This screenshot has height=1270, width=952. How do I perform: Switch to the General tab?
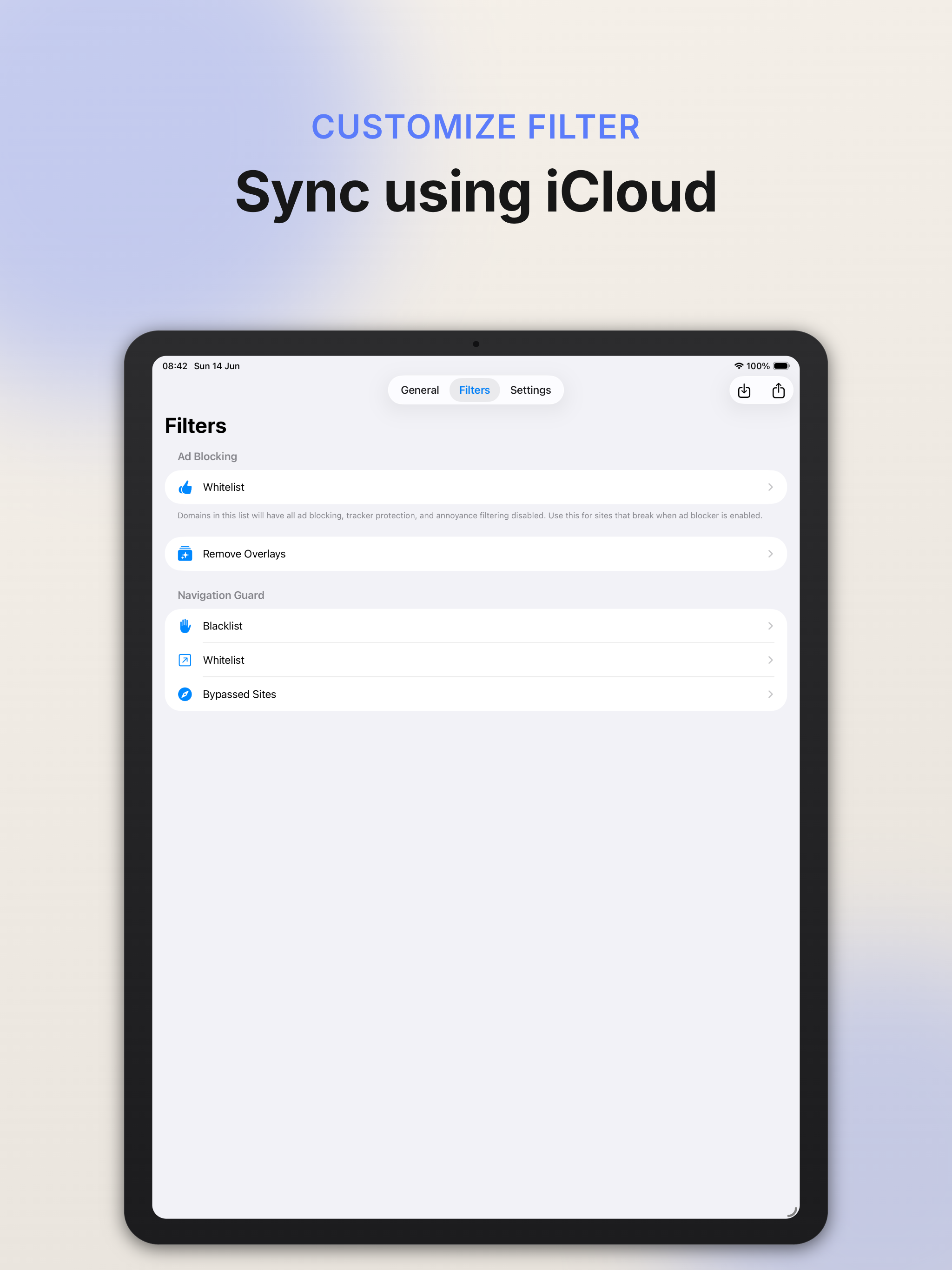click(420, 390)
